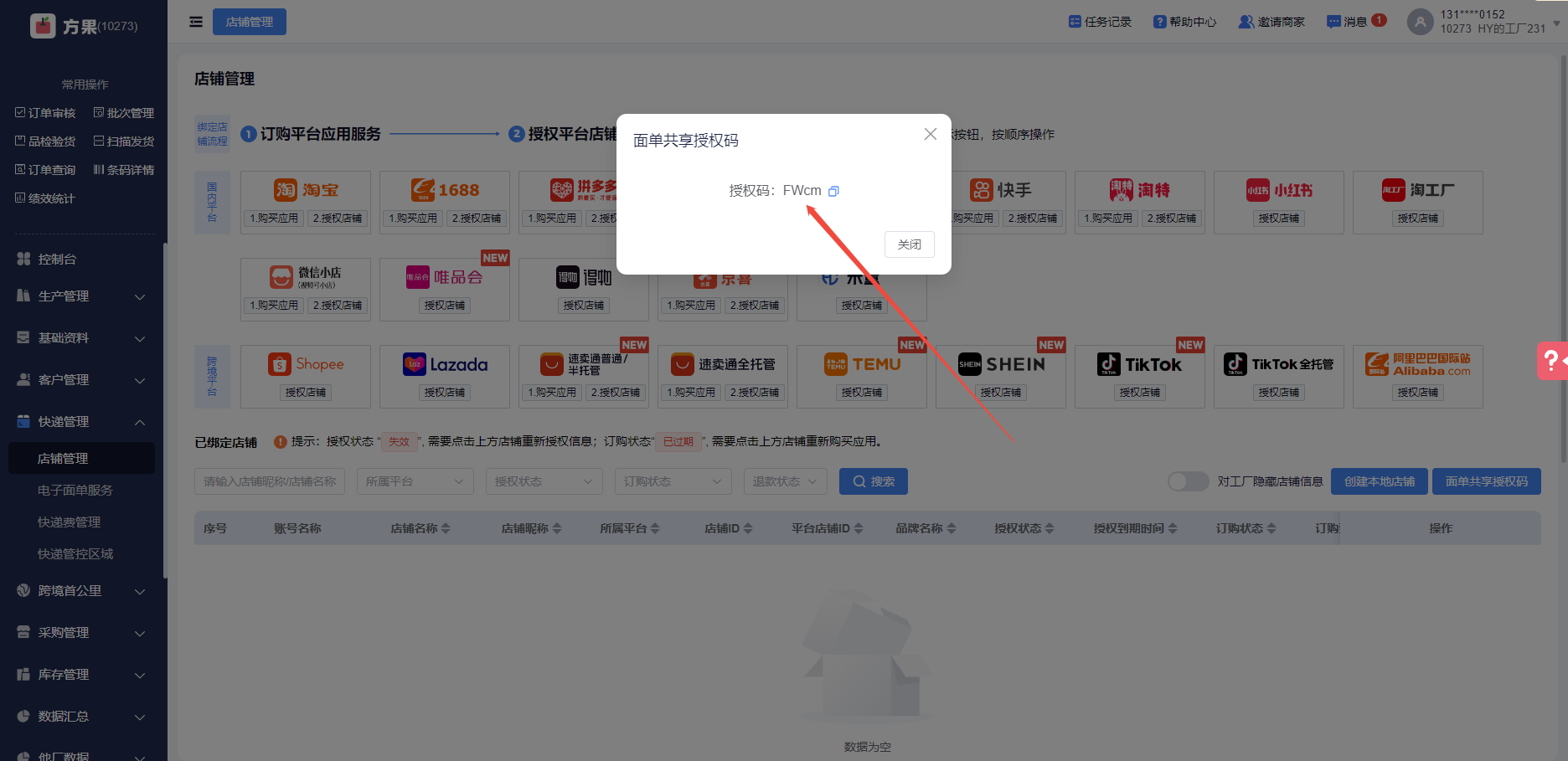The width and height of the screenshot is (1568, 761).
Task: Open 订单查询 shortcut
Action: (x=45, y=170)
